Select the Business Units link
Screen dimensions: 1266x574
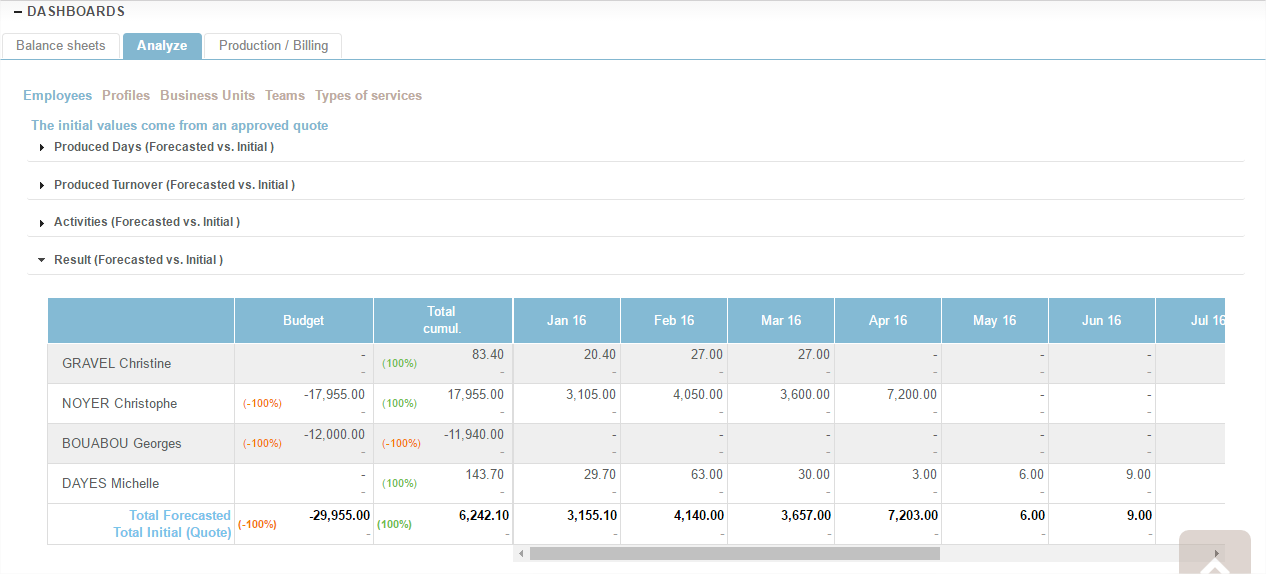207,96
